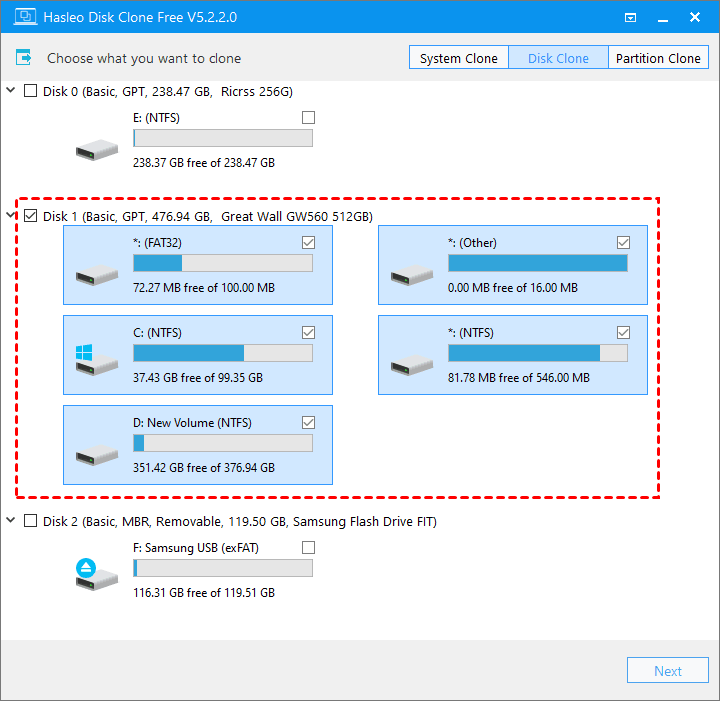
Task: Click the 'E: (NTFS)' partition label
Action: [x=157, y=118]
